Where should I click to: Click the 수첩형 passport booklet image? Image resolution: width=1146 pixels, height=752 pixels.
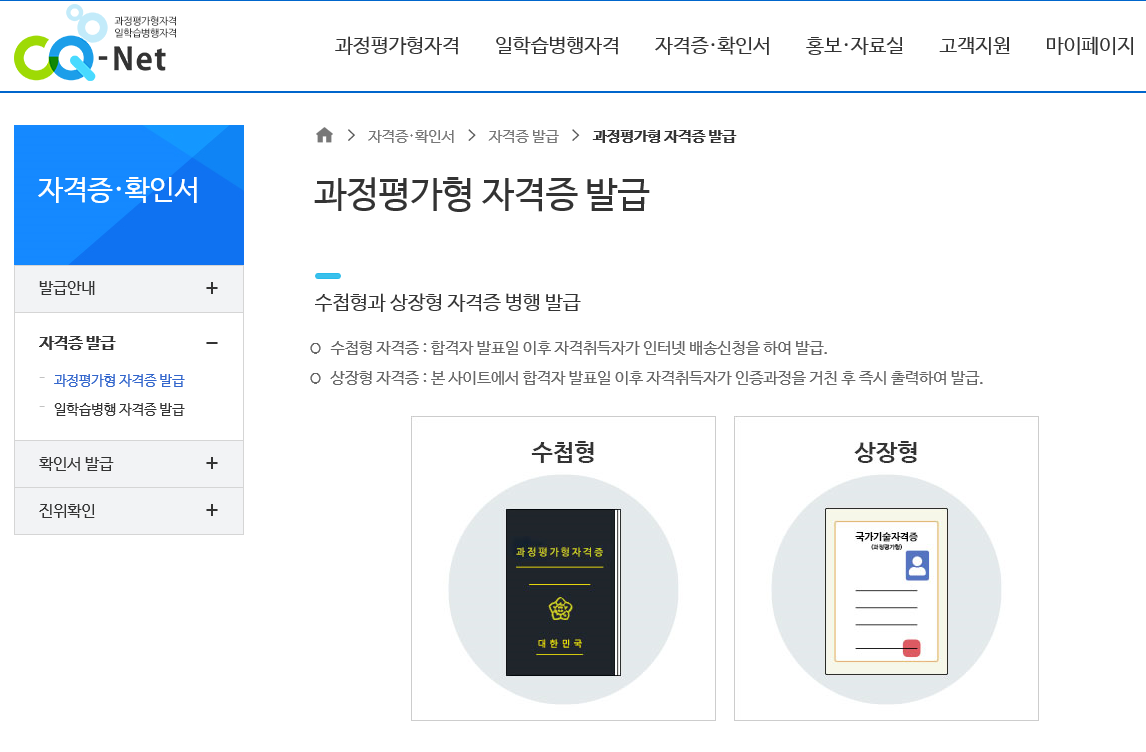click(563, 592)
